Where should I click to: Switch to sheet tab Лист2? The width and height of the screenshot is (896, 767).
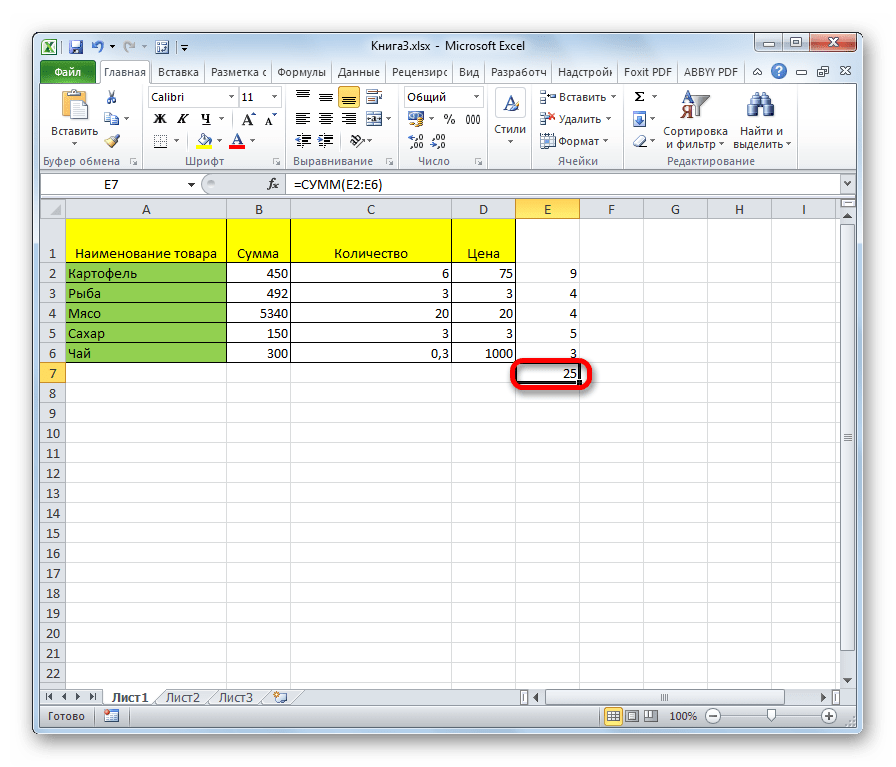click(183, 697)
